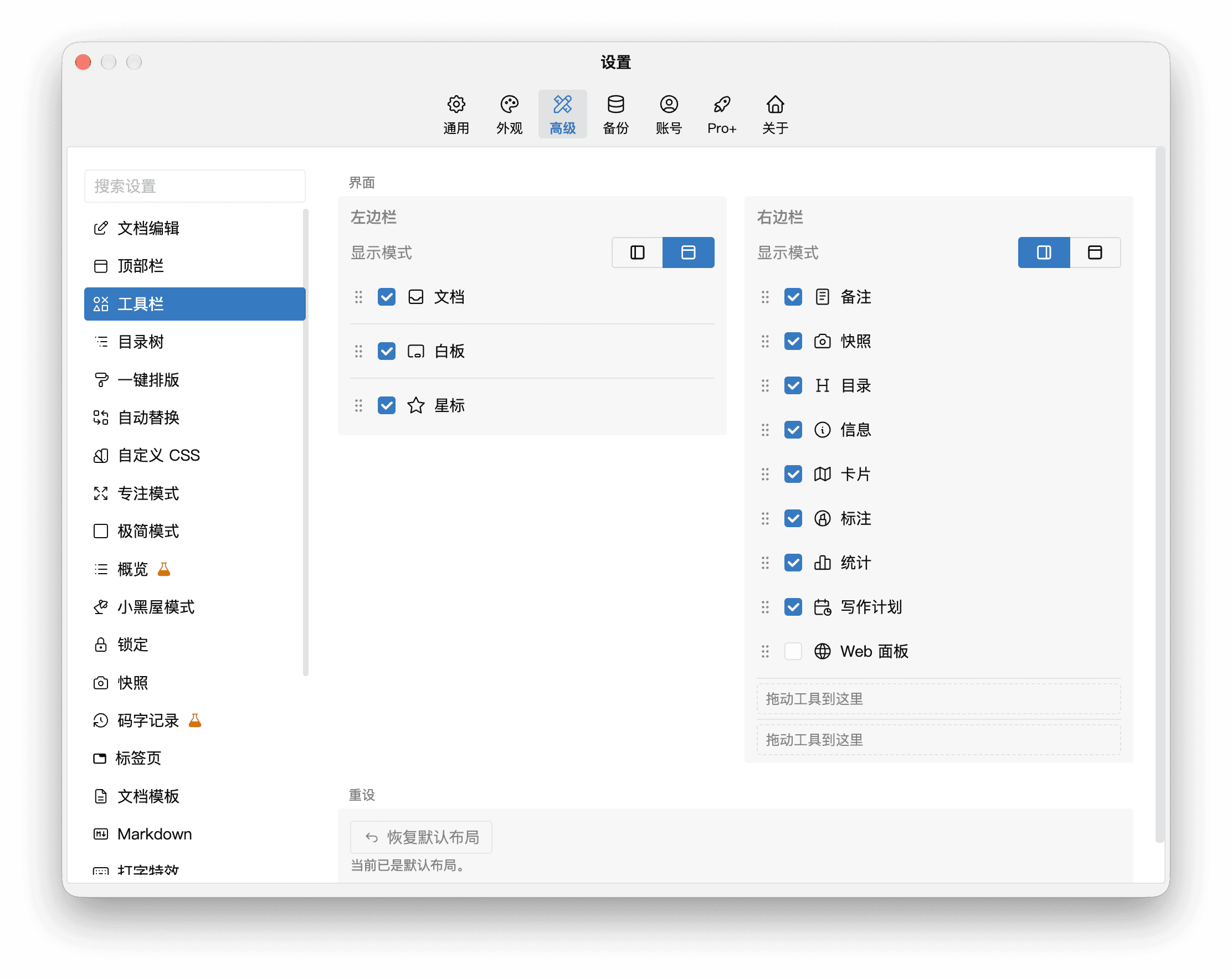Uncheck the 白板 checkbox
The image size is (1232, 979).
pyautogui.click(x=386, y=351)
